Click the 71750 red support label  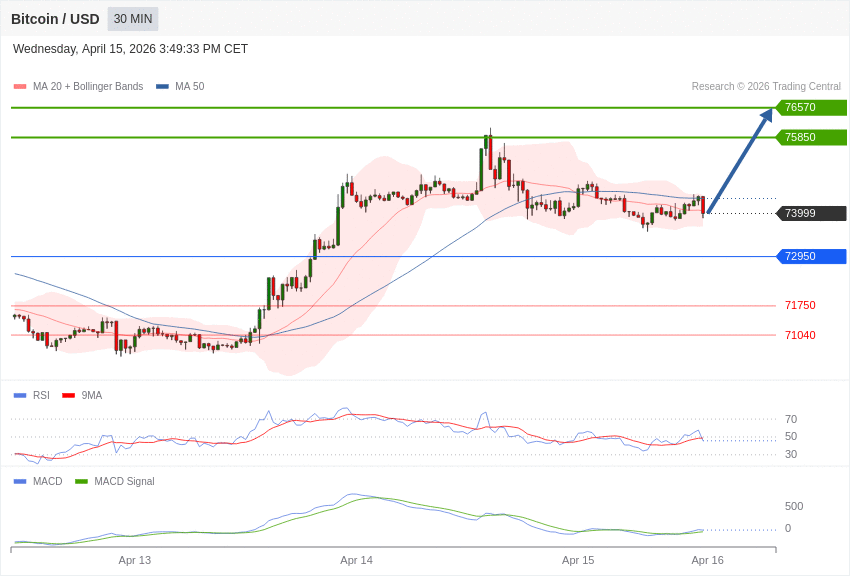coord(800,306)
